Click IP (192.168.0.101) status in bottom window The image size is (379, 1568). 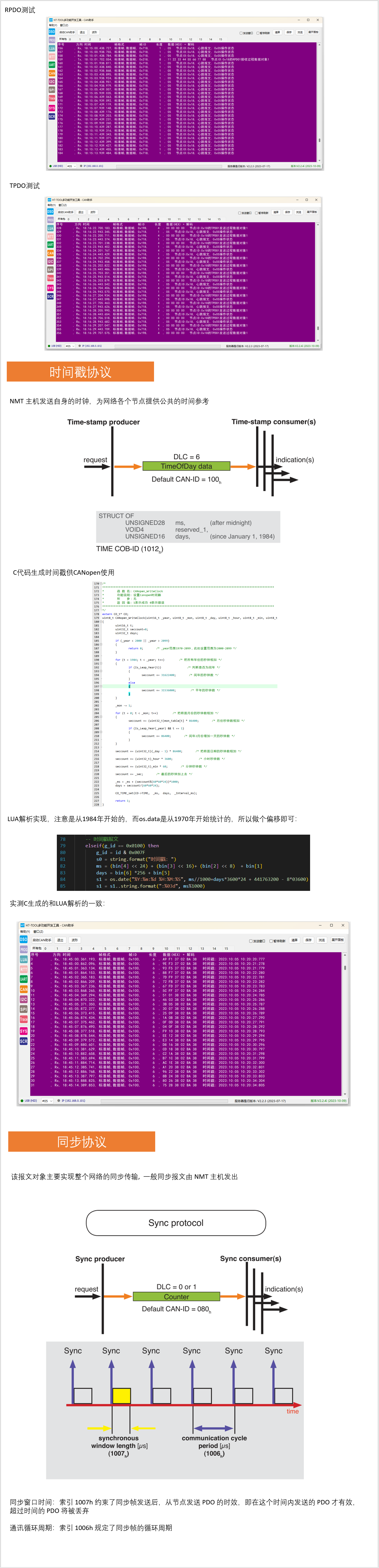tap(72, 1100)
